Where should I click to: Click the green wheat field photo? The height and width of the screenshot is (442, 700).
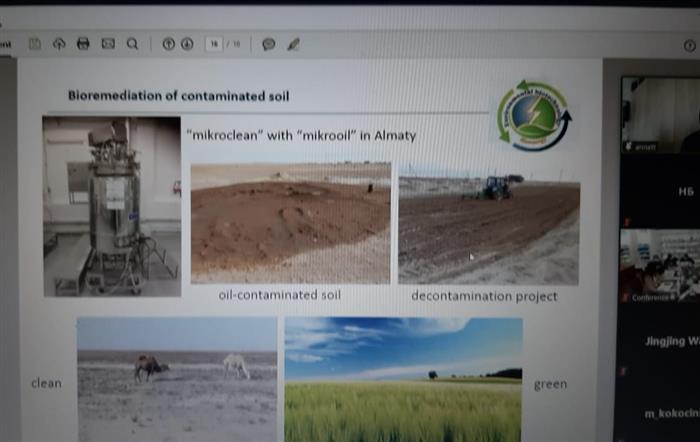(x=403, y=379)
